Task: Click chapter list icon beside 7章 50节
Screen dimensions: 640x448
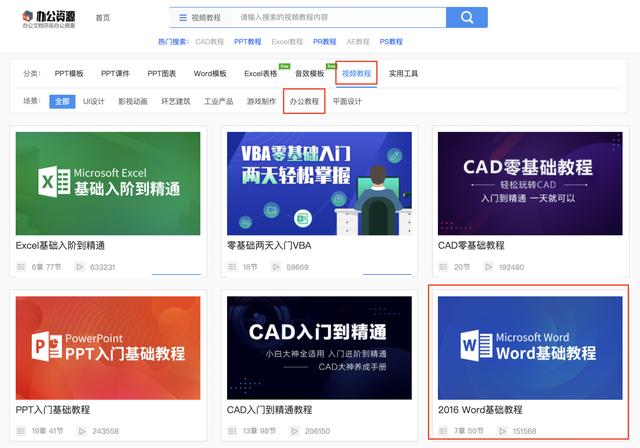Action: coord(443,431)
